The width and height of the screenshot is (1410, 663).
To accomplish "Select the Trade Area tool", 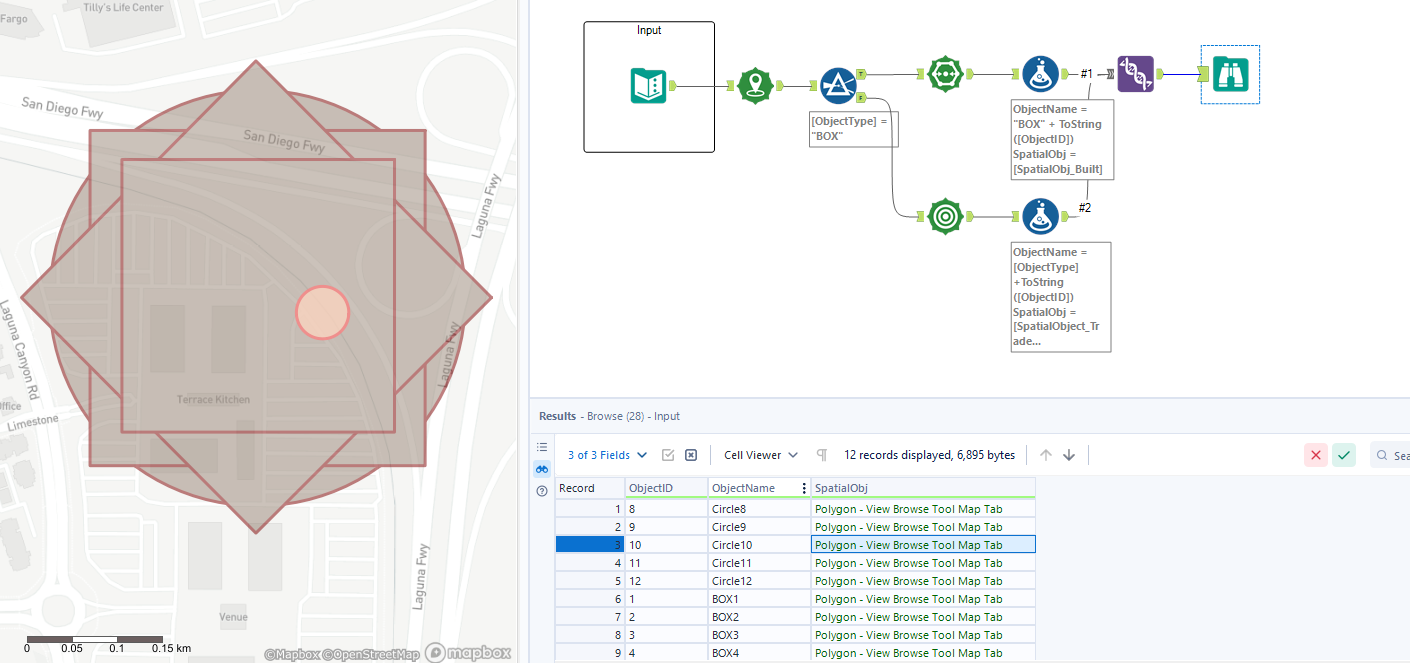I will [945, 216].
